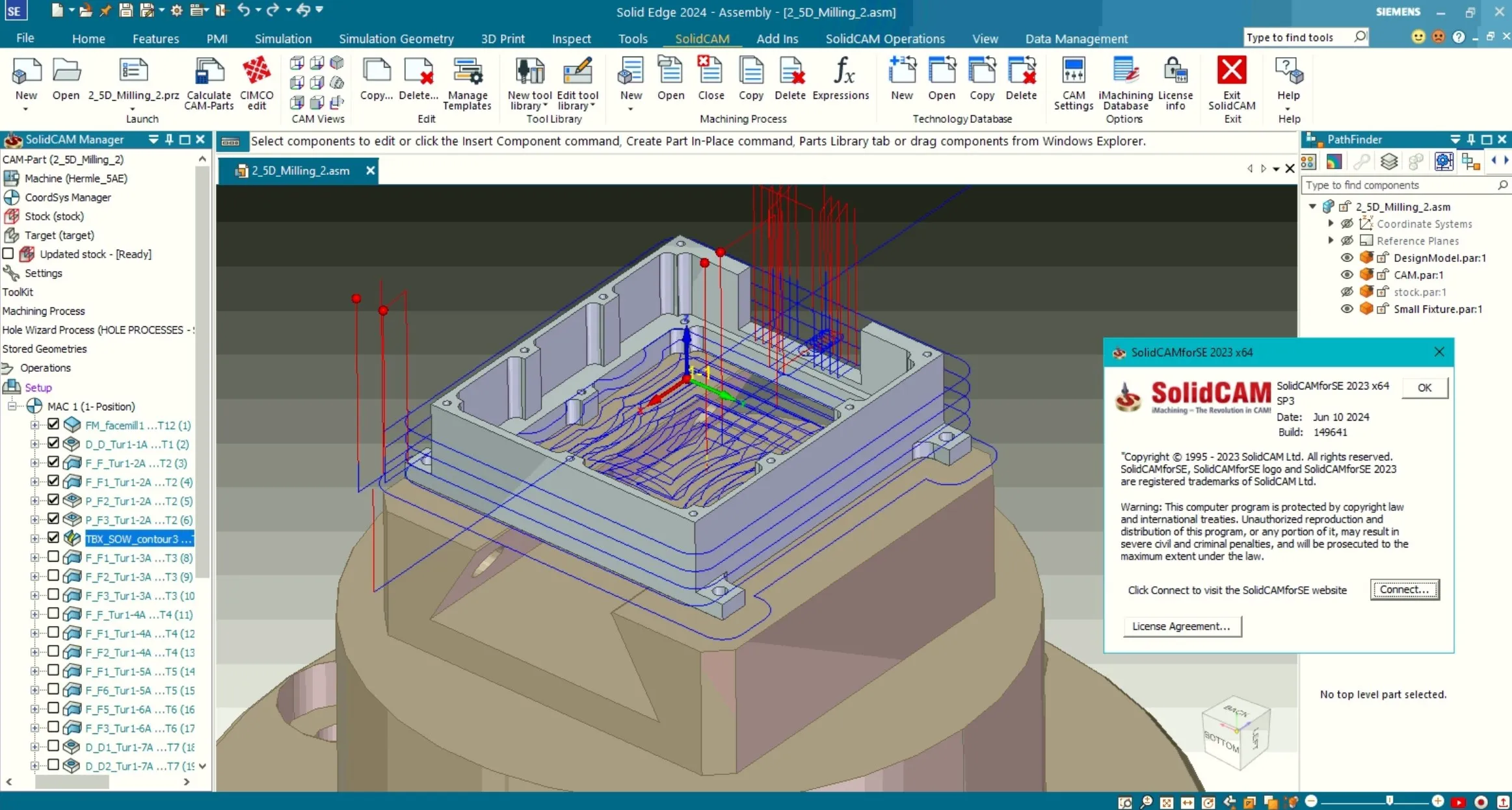Screen dimensions: 1512x810
Task: Show stock.par:1 with eye icon
Action: (x=1347, y=292)
